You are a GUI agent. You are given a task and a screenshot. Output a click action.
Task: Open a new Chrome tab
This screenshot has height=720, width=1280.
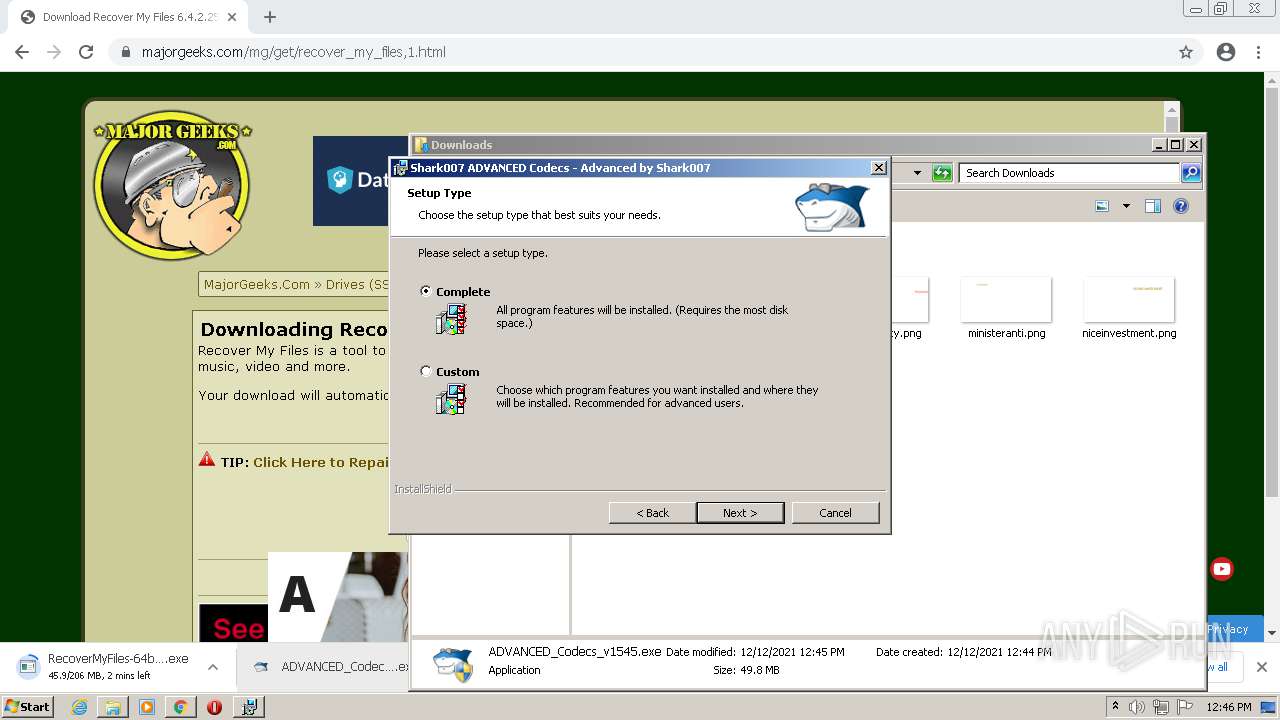point(270,17)
